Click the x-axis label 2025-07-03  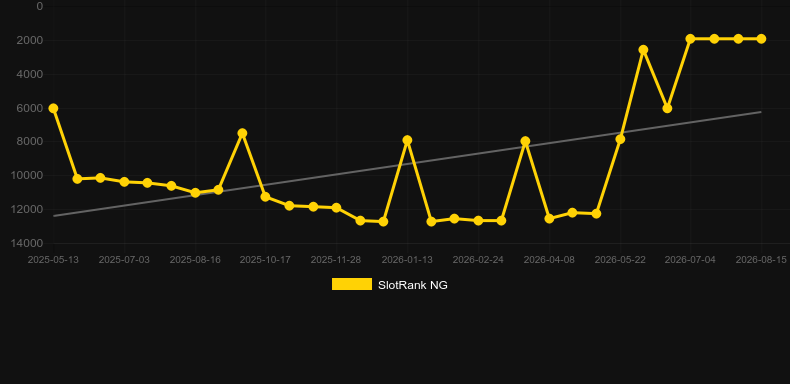(x=124, y=260)
